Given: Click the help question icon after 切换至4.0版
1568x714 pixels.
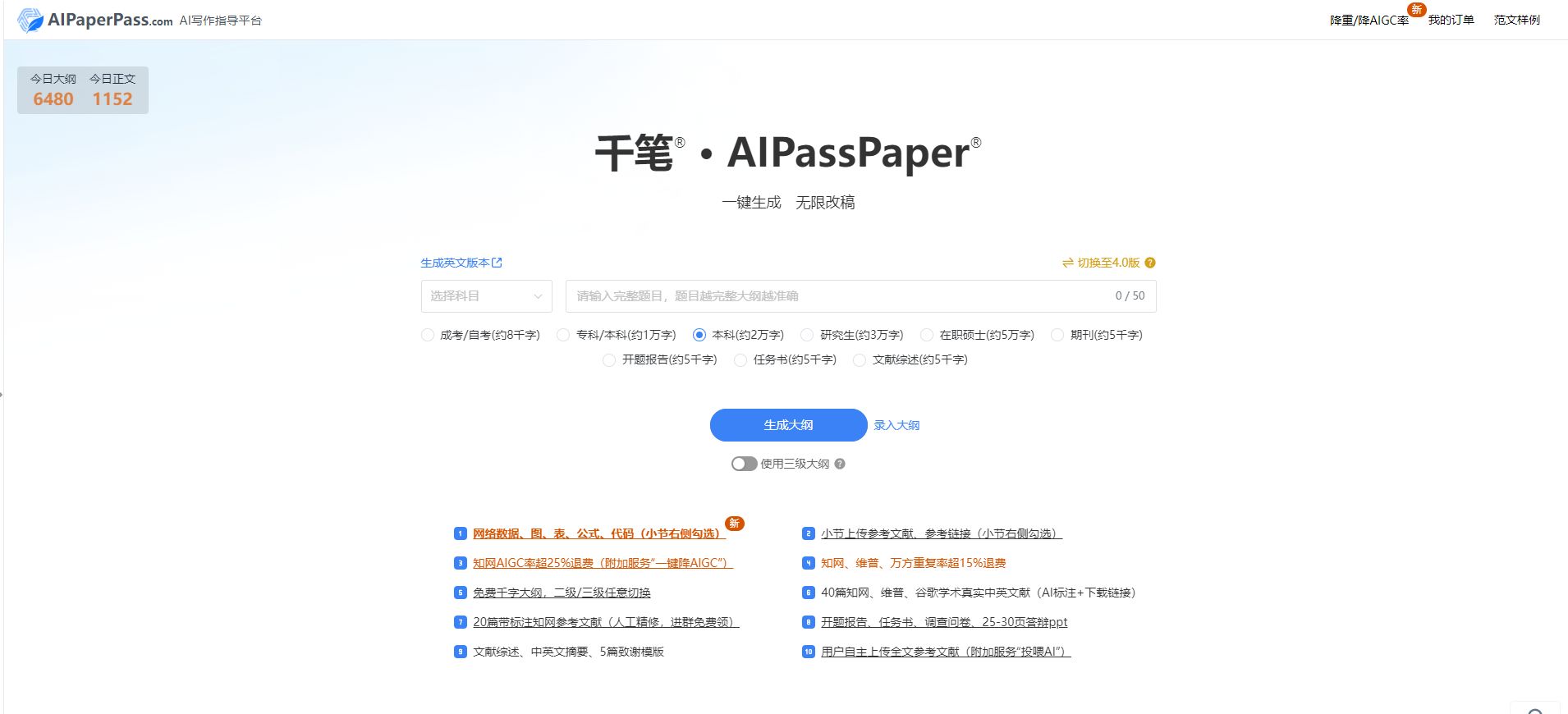Looking at the screenshot, I should click(1150, 263).
